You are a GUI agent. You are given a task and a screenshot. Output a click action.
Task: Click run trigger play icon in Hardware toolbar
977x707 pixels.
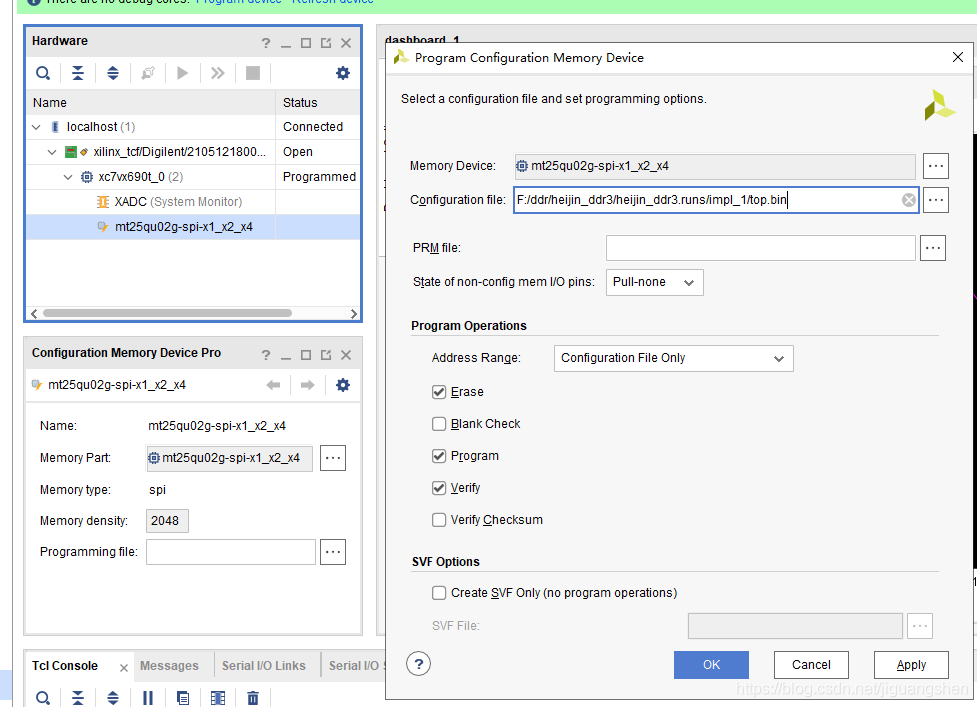pos(183,74)
